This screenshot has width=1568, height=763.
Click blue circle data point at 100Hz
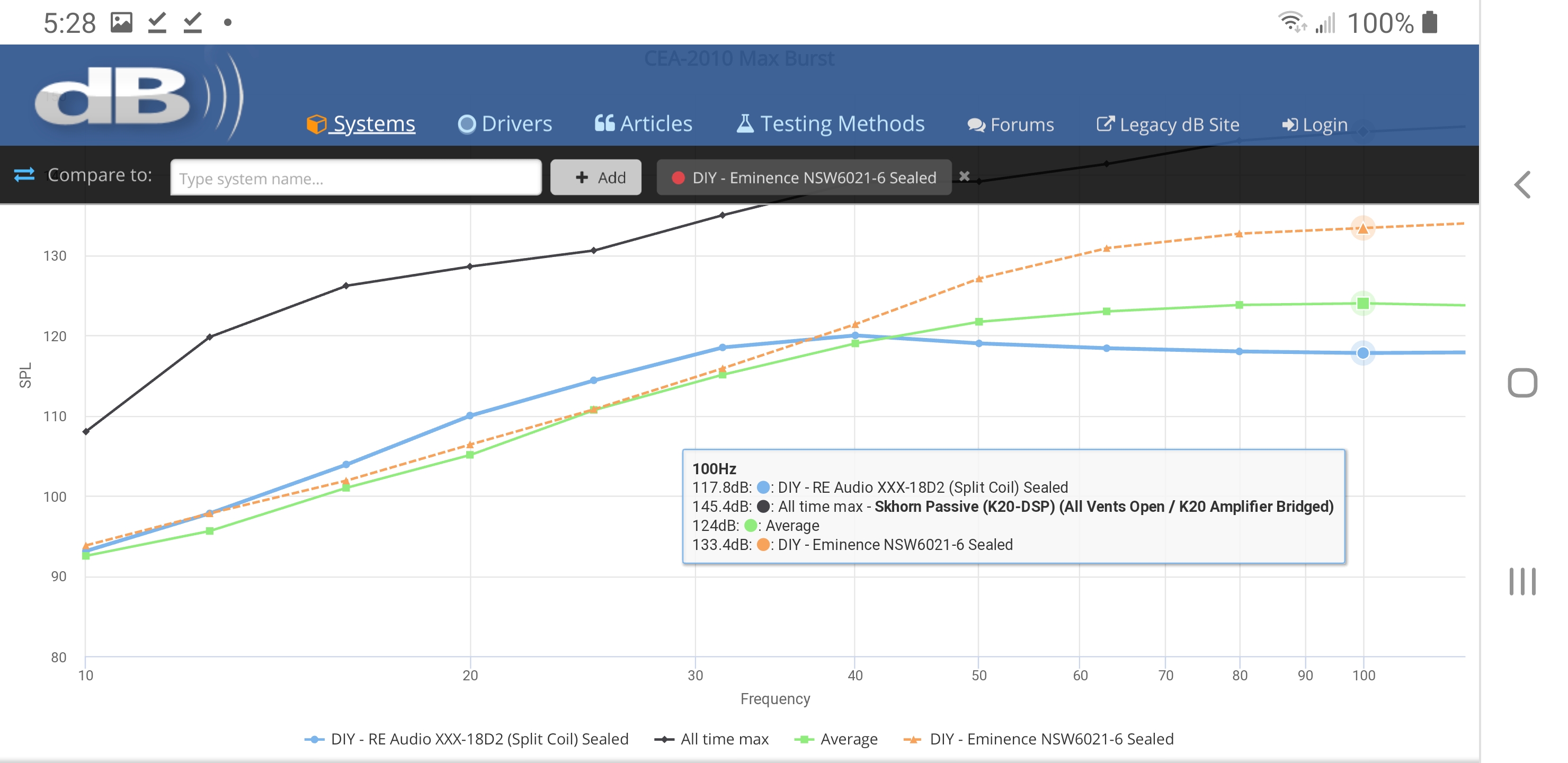[x=1363, y=353]
